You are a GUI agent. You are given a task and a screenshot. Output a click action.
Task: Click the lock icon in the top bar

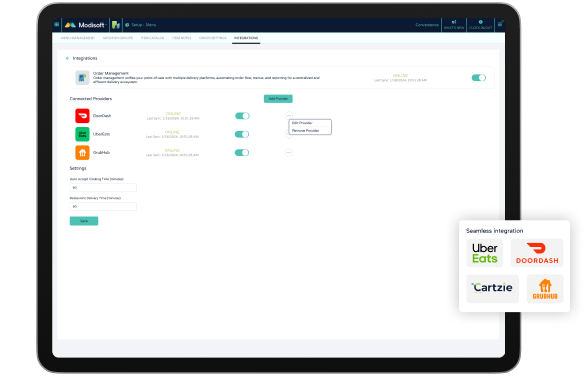pyautogui.click(x=500, y=24)
